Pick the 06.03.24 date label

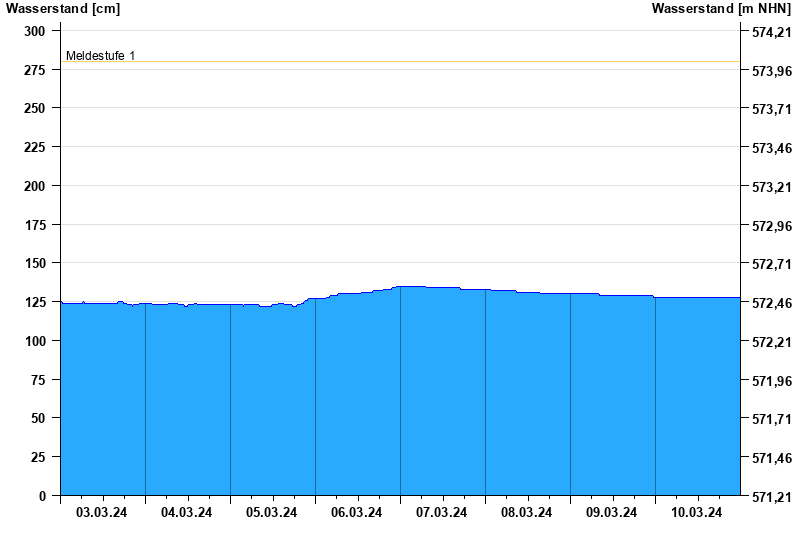[357, 513]
